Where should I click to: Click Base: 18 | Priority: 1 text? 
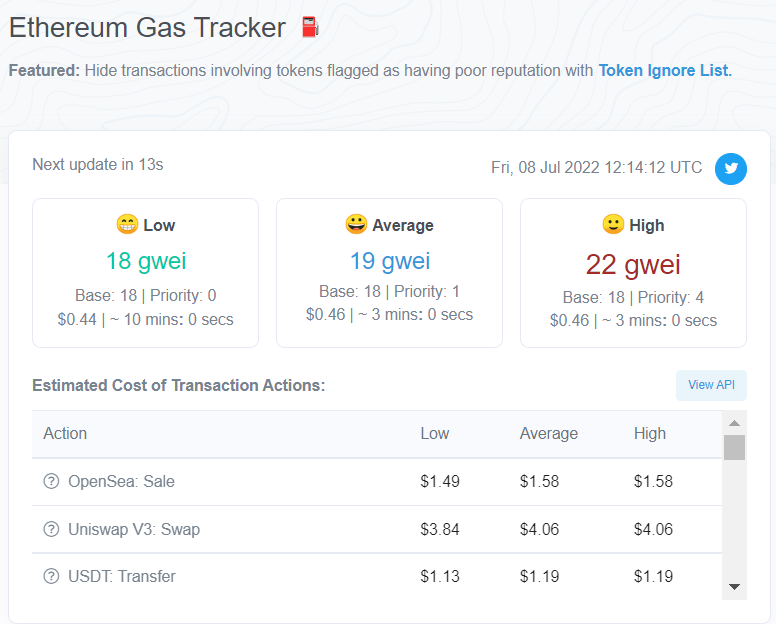[x=389, y=291]
